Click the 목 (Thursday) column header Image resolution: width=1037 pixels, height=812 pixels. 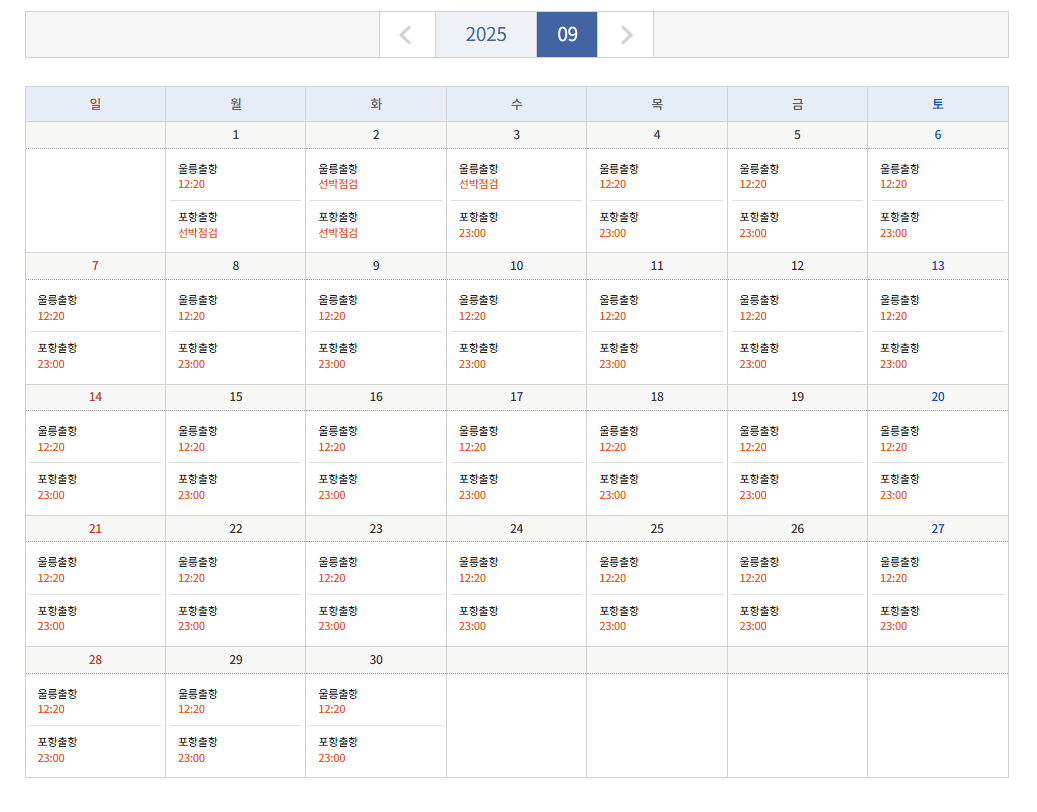(657, 104)
